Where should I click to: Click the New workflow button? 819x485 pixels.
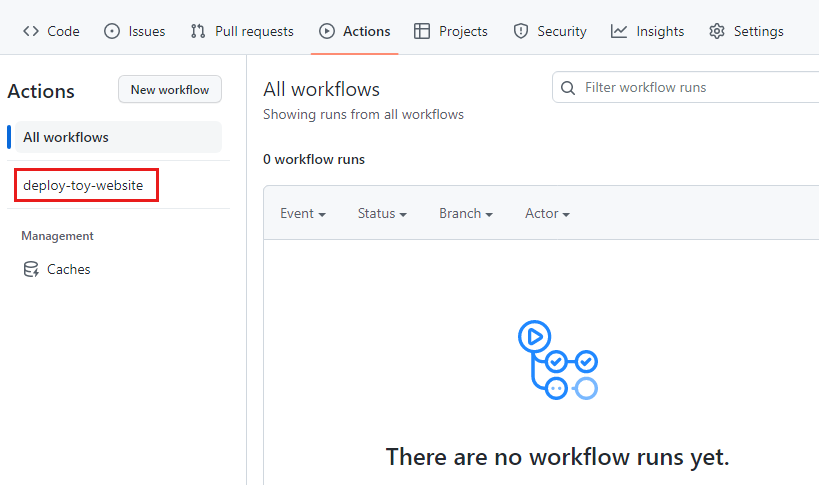point(170,89)
